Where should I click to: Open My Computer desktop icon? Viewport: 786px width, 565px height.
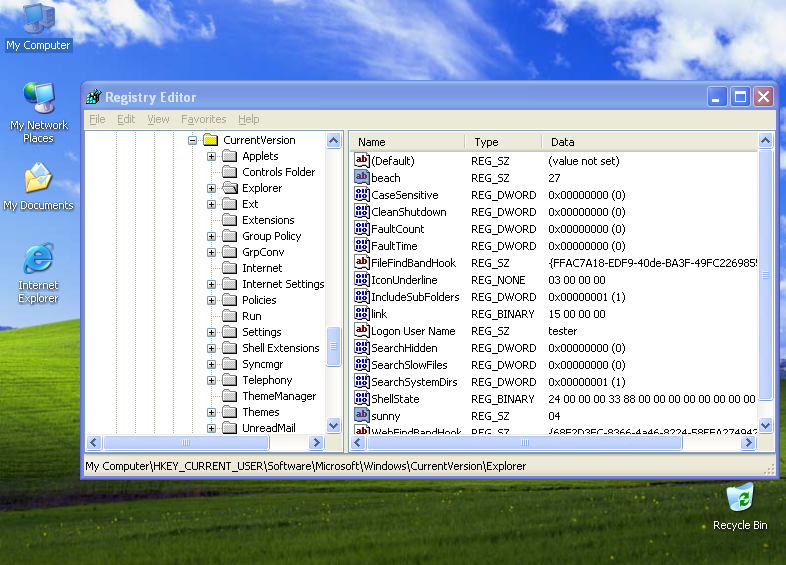39,27
